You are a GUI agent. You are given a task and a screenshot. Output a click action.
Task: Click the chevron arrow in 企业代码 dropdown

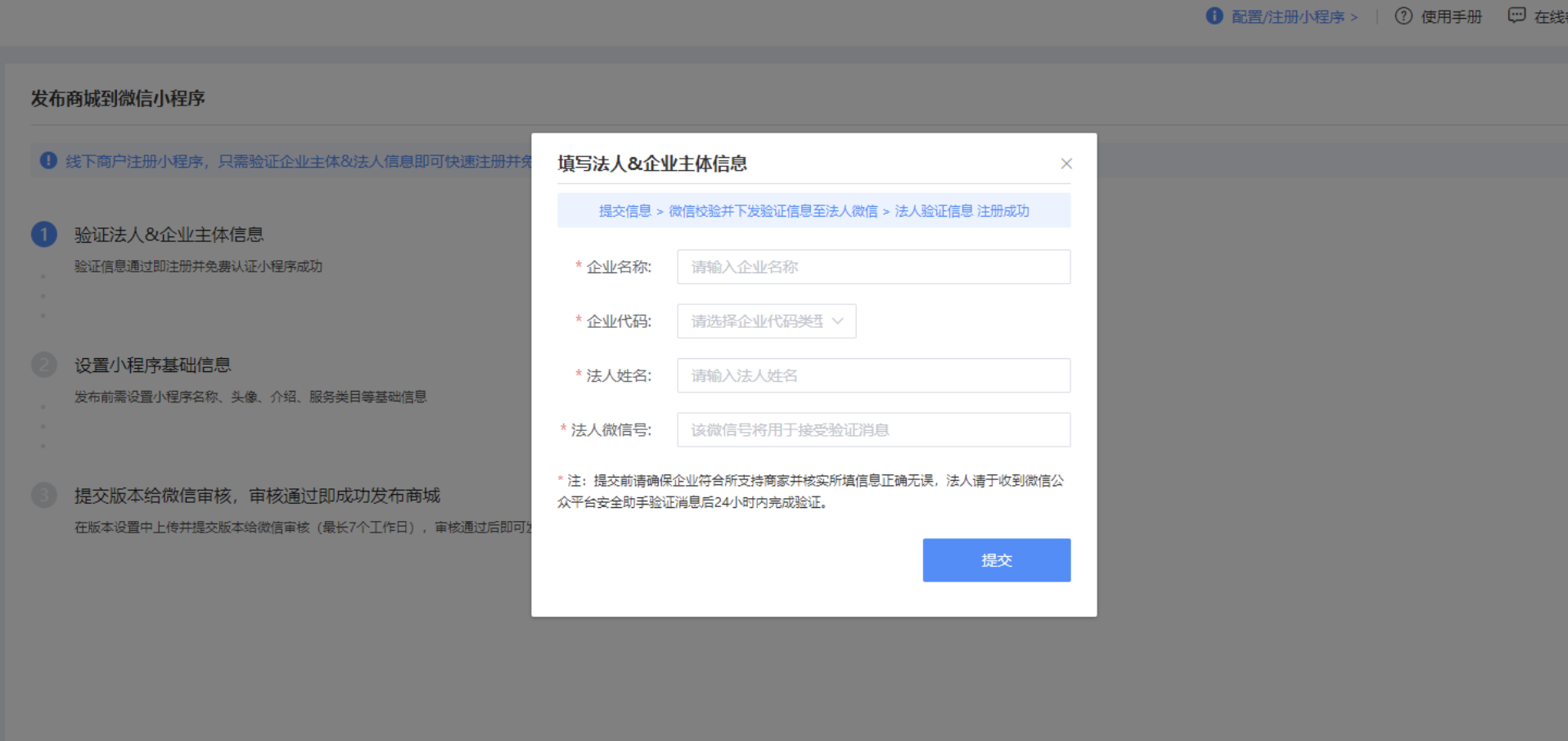(x=837, y=321)
